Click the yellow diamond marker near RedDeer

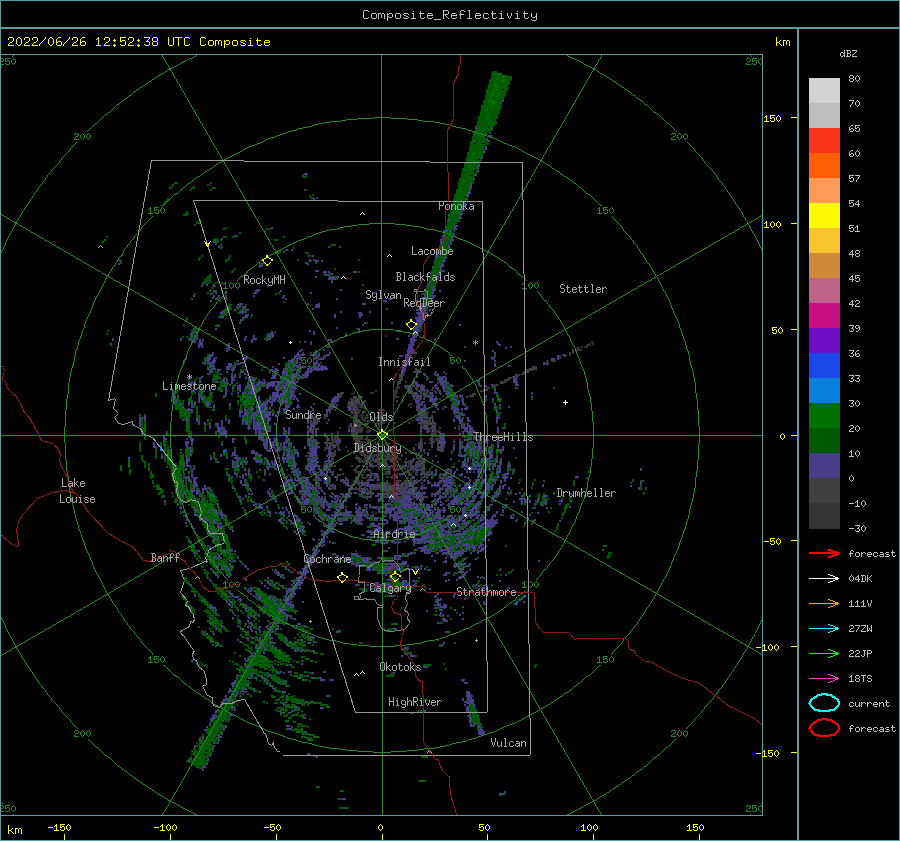tap(411, 324)
